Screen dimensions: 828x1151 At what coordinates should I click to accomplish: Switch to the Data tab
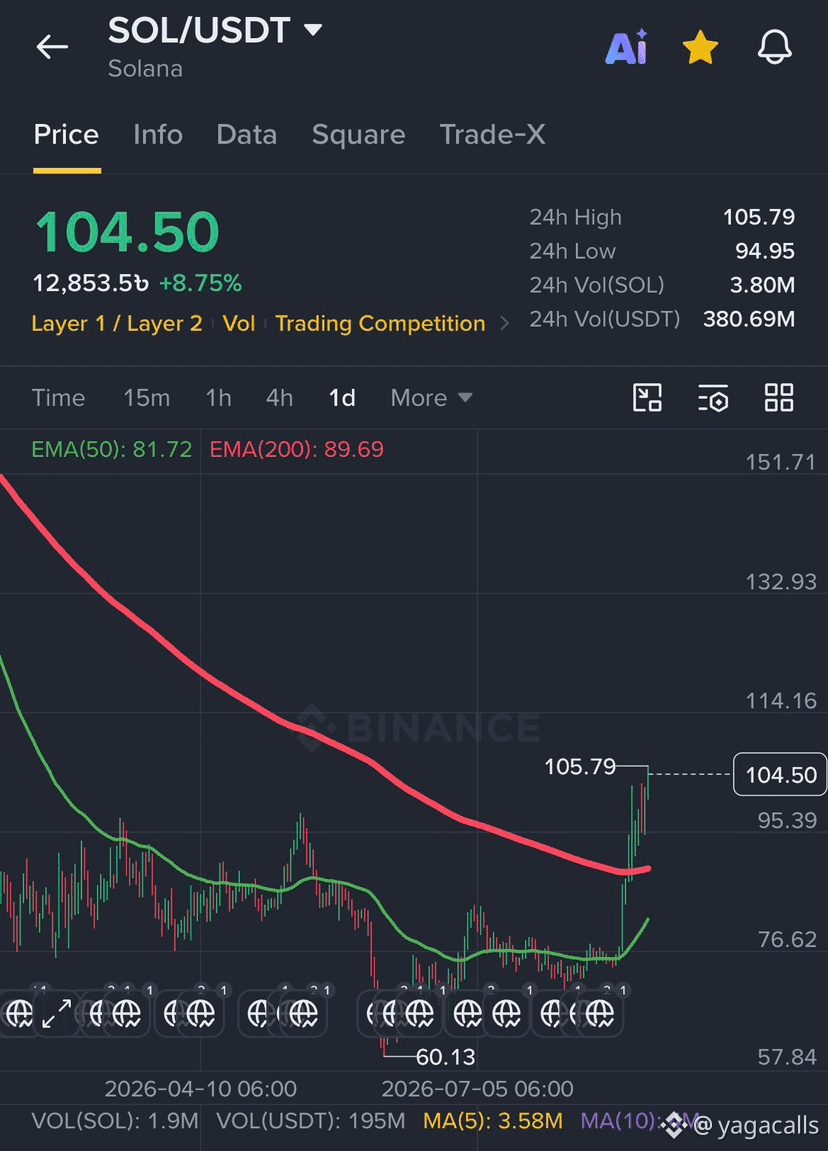tap(247, 135)
